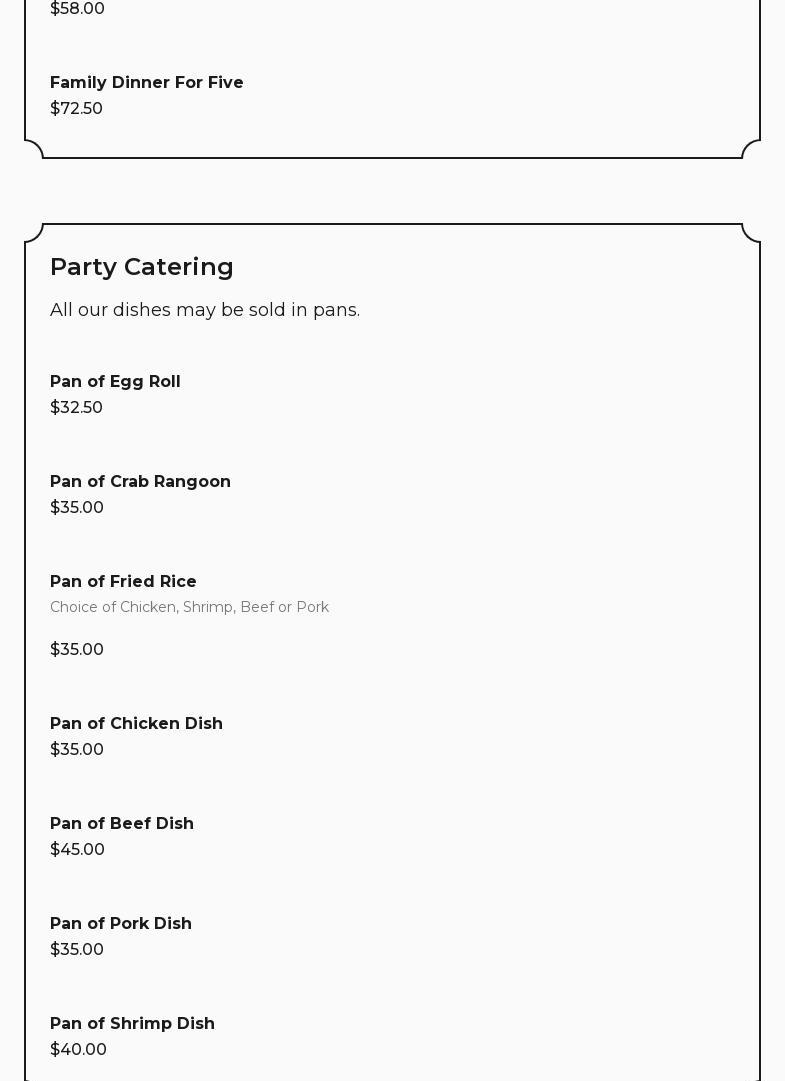Select the Pan of Chicken Dish item
This screenshot has width=785, height=1081.
pyautogui.click(x=136, y=723)
